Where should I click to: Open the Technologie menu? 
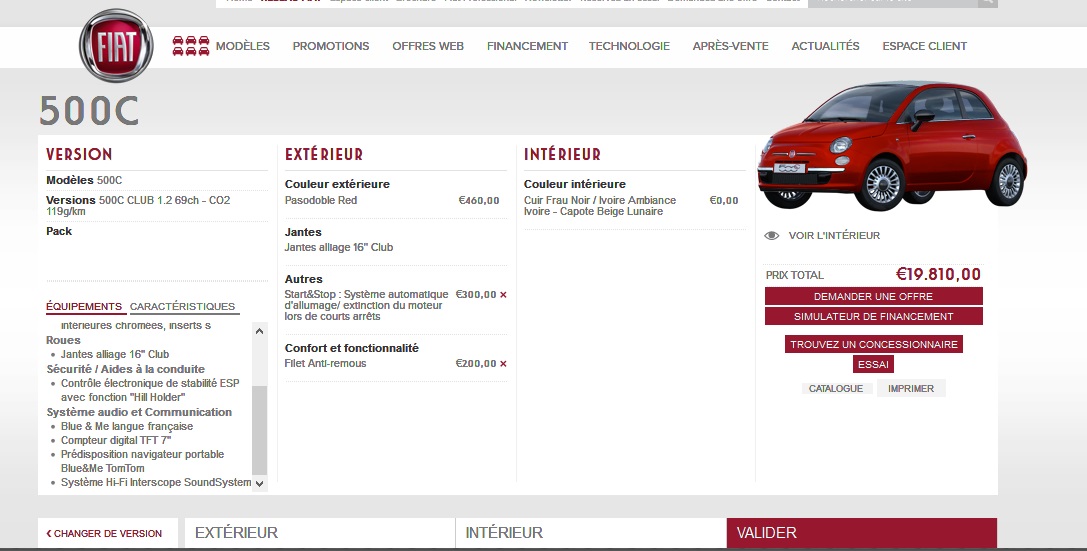(x=629, y=46)
